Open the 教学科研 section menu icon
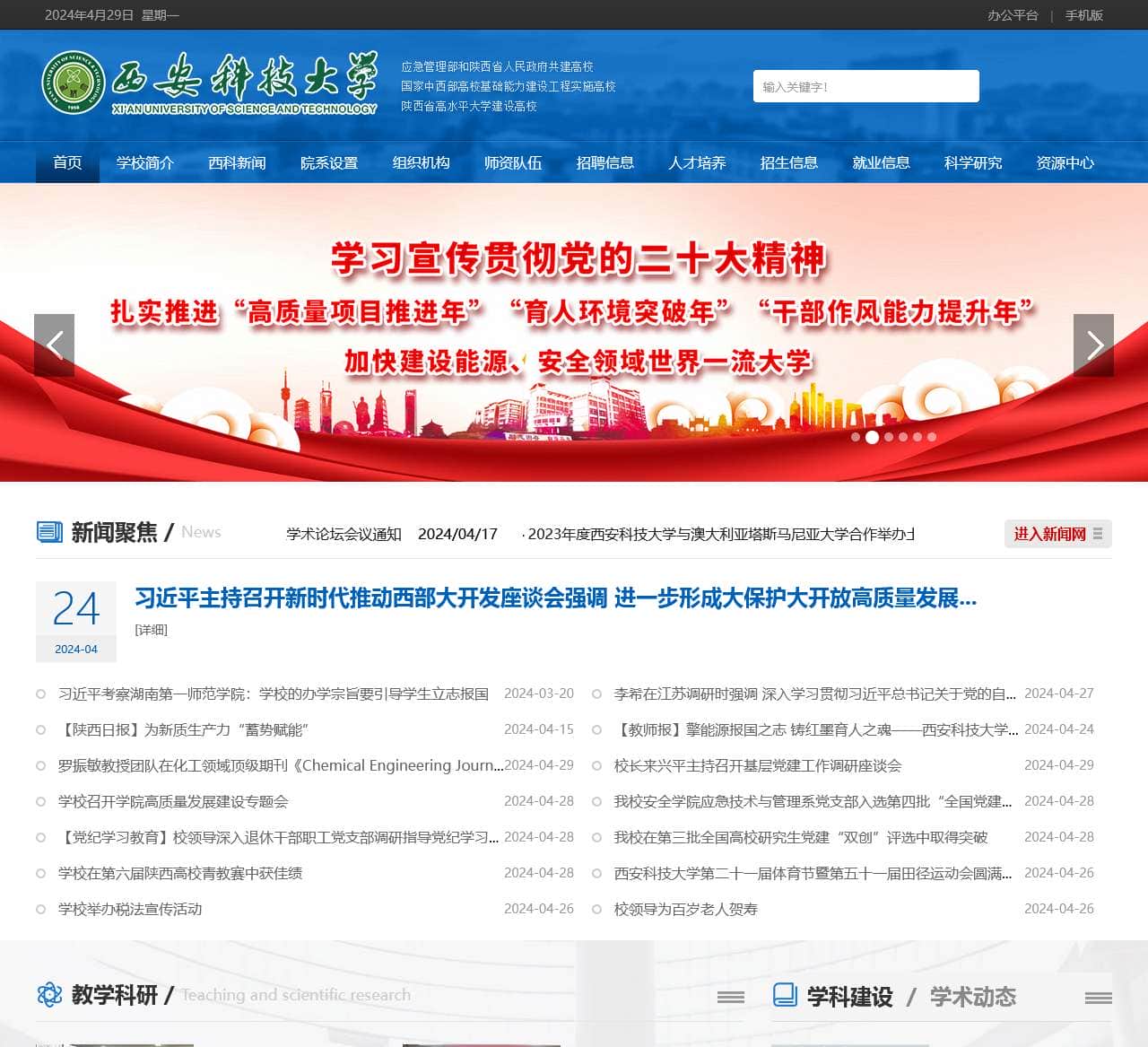1148x1047 pixels. pos(731,997)
